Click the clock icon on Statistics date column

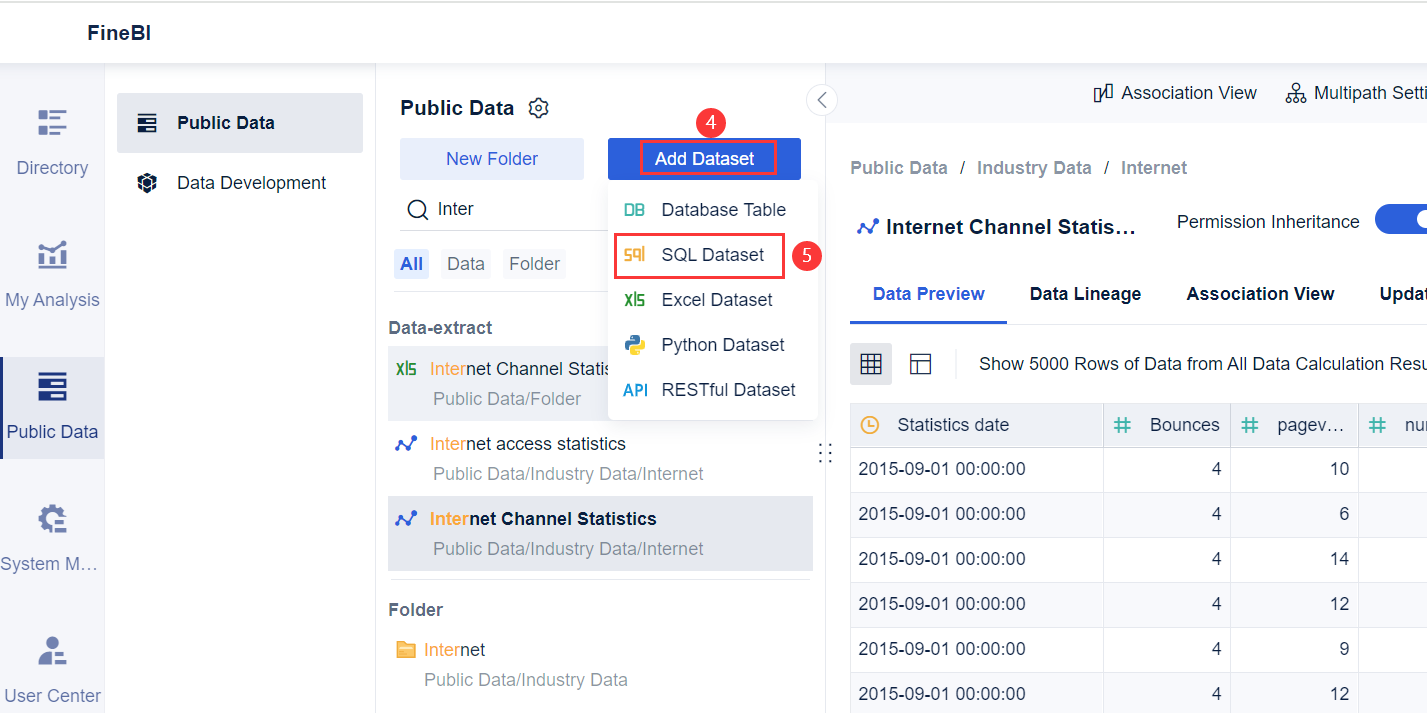(x=870, y=425)
